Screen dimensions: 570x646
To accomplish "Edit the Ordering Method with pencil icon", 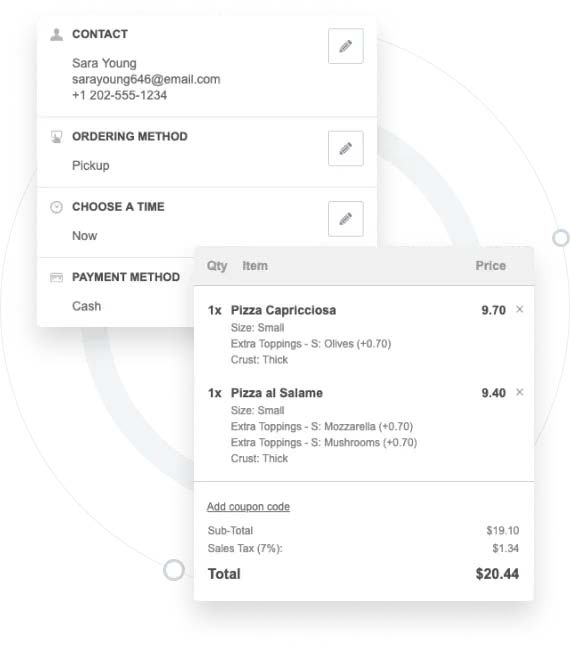I will (x=346, y=148).
